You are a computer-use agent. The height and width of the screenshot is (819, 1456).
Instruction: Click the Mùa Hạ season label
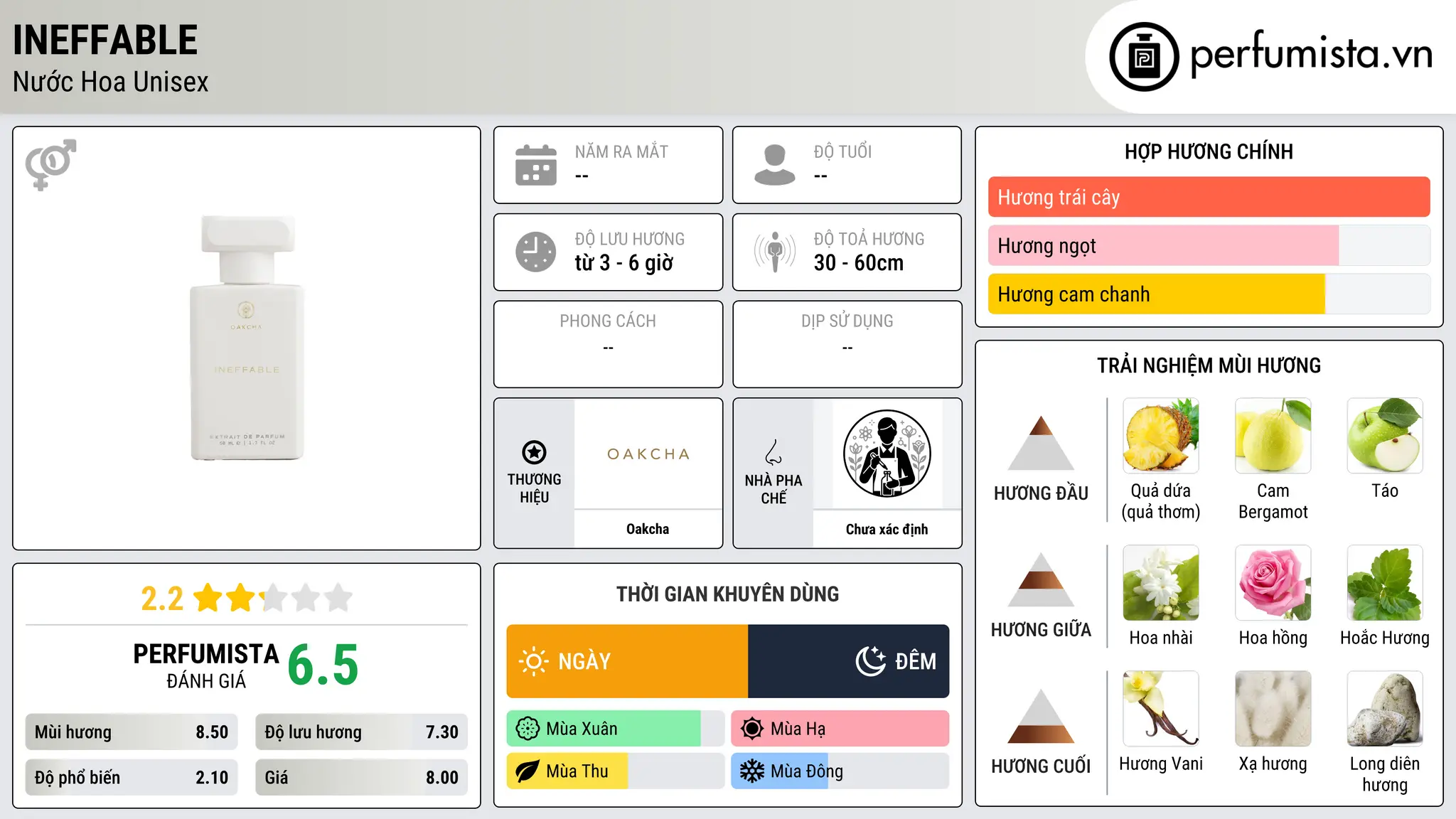[x=798, y=729]
